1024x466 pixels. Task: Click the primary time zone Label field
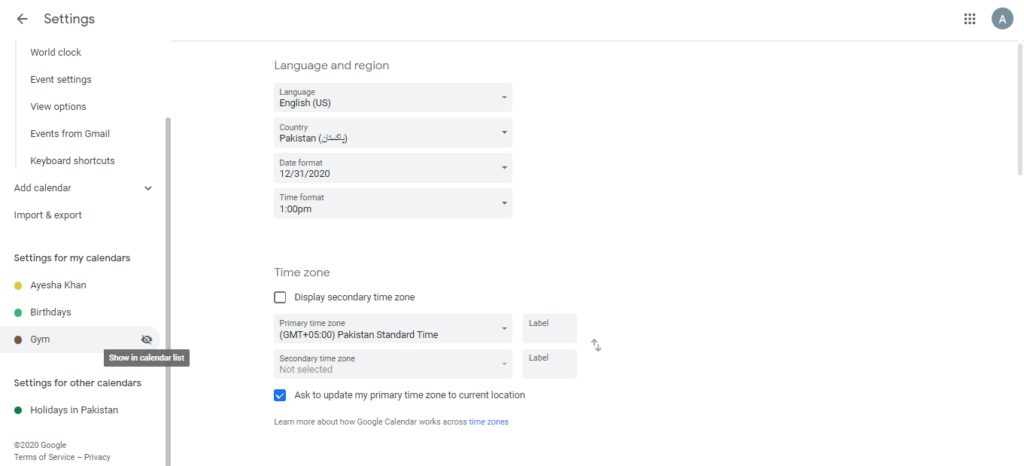(x=550, y=328)
